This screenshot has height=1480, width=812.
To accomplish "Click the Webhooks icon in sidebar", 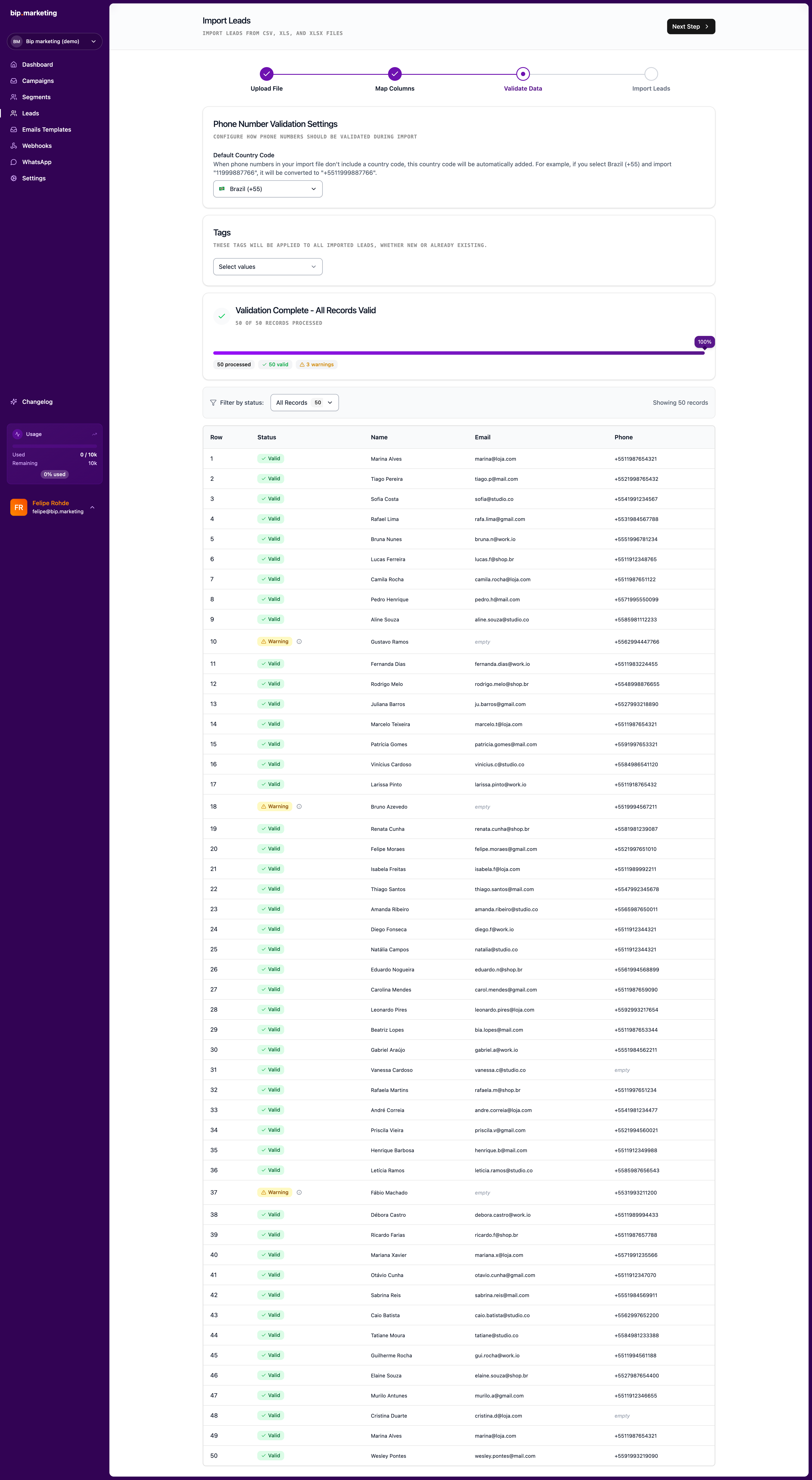I will 14,146.
